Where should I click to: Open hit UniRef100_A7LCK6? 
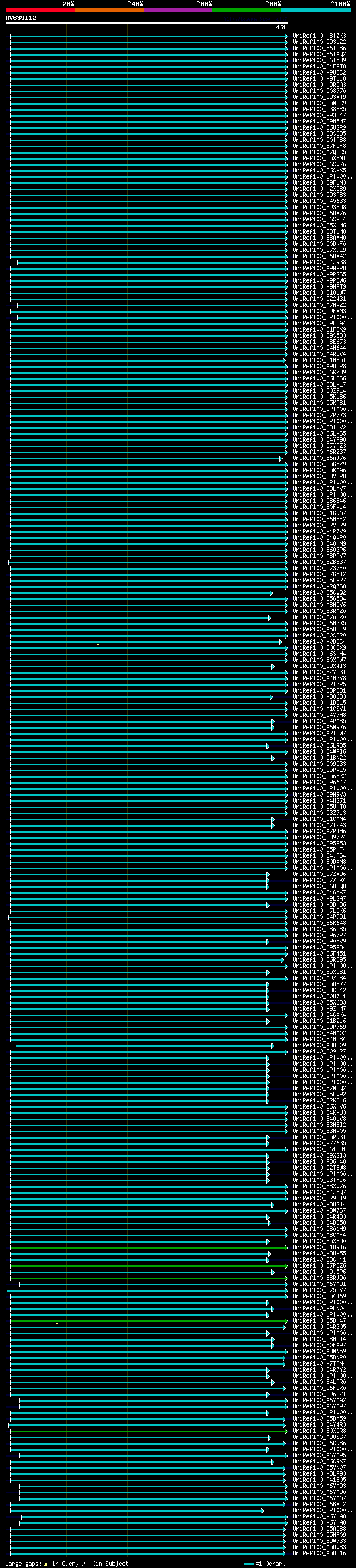(319, 911)
